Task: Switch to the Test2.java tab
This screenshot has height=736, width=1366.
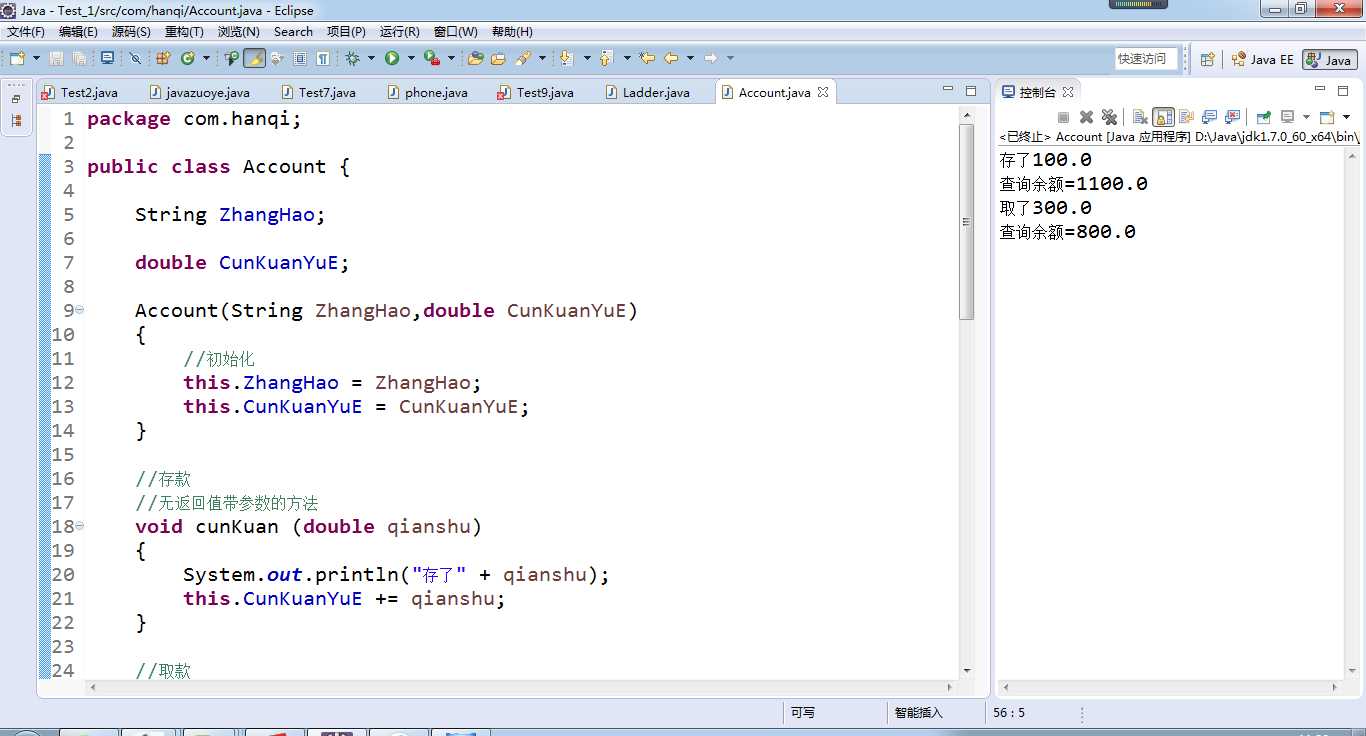Action: pos(79,92)
